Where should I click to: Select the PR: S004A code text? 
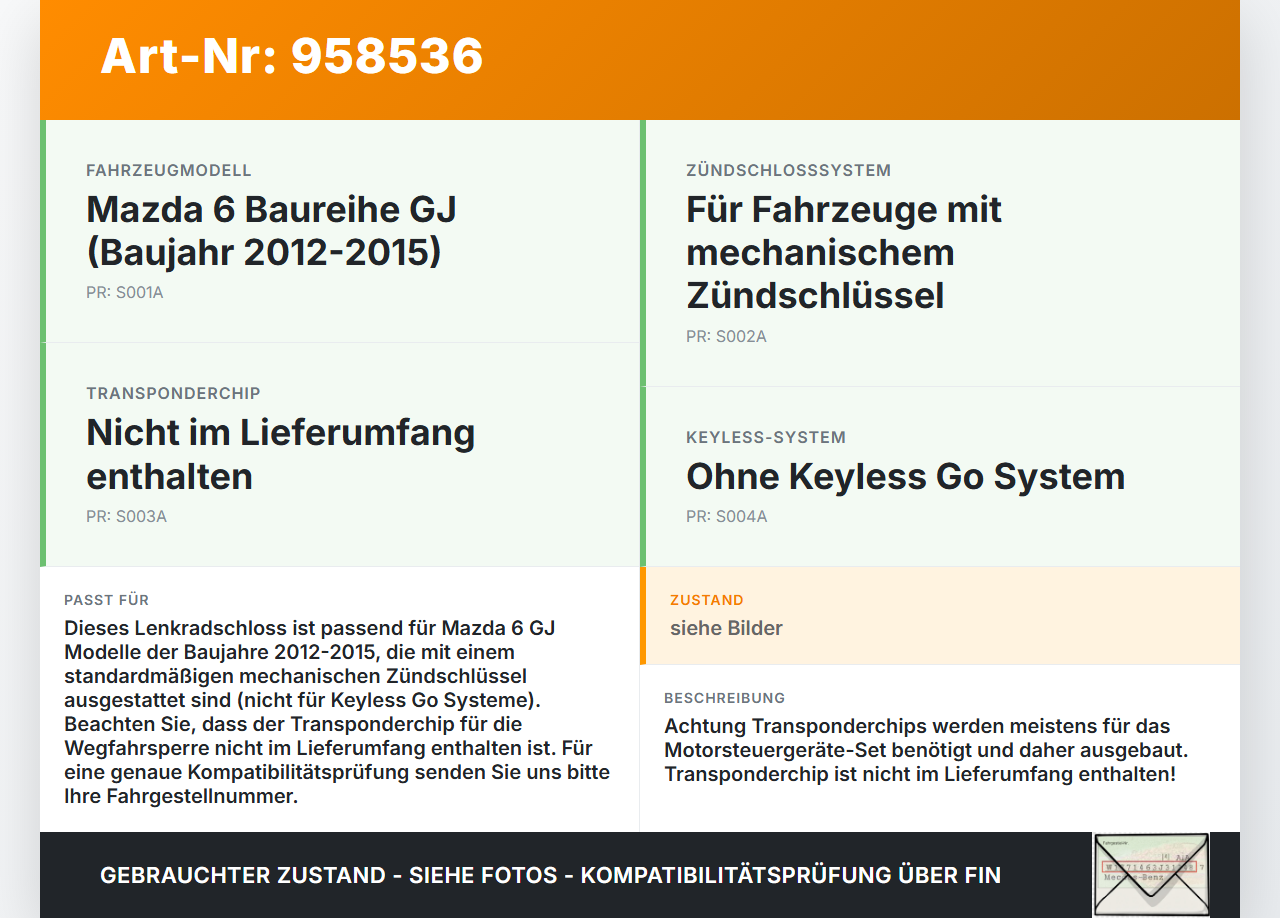pos(726,517)
